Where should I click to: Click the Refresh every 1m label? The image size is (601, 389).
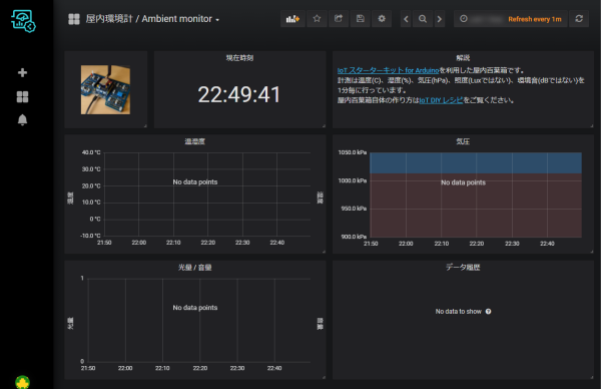pos(535,19)
